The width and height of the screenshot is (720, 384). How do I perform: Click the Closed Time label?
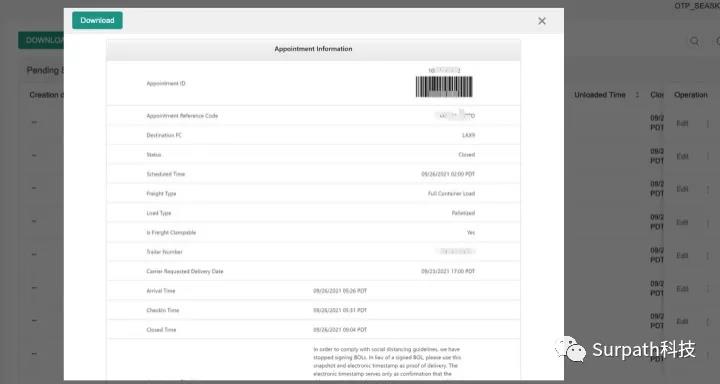[x=161, y=330]
